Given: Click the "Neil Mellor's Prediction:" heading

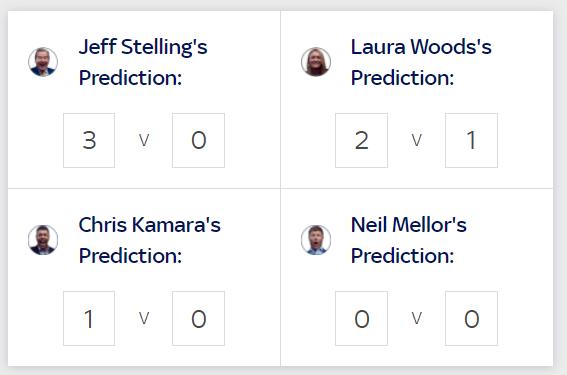Looking at the screenshot, I should click(409, 240).
